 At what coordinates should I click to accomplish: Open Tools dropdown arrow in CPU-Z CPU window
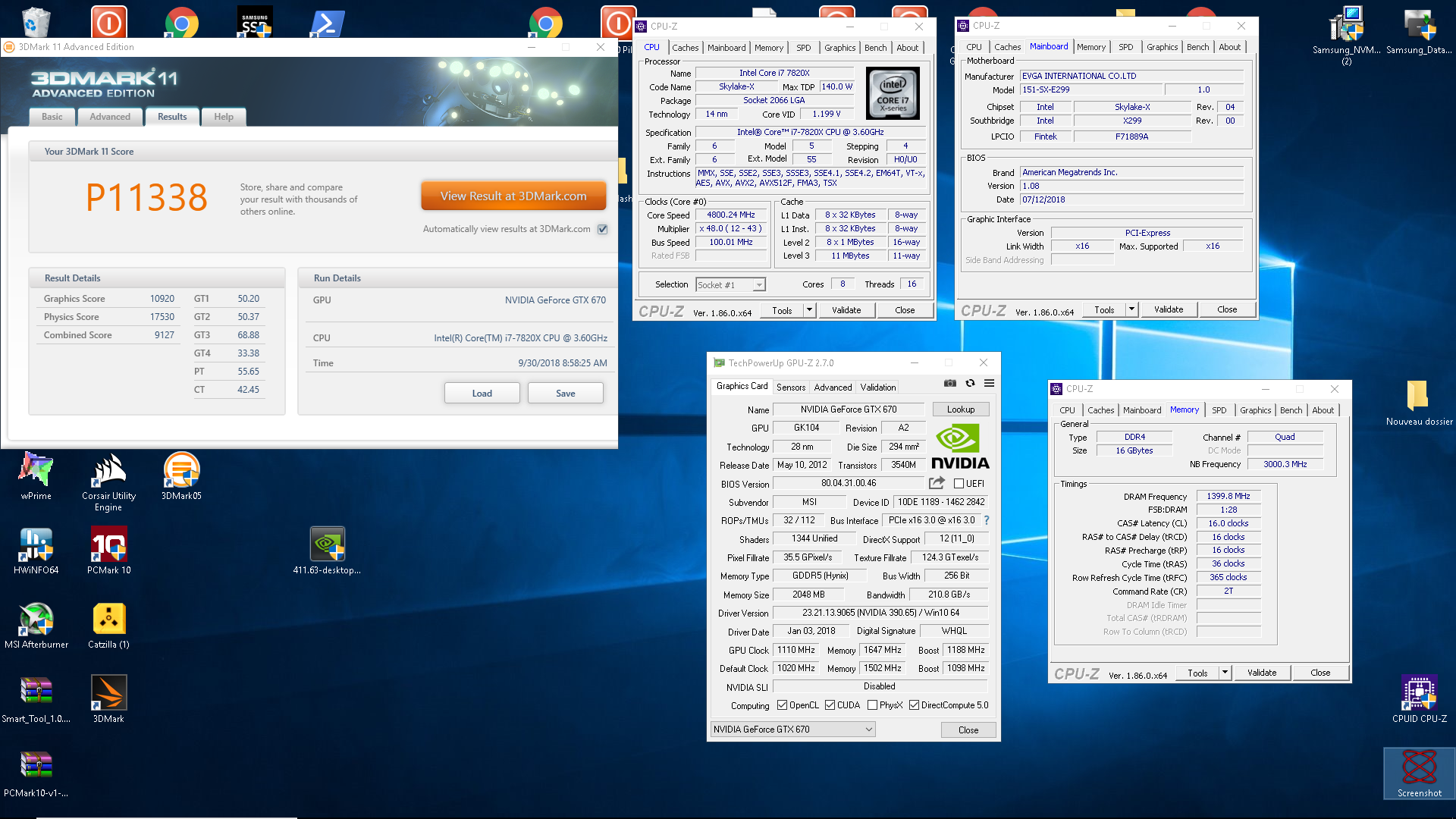point(809,310)
